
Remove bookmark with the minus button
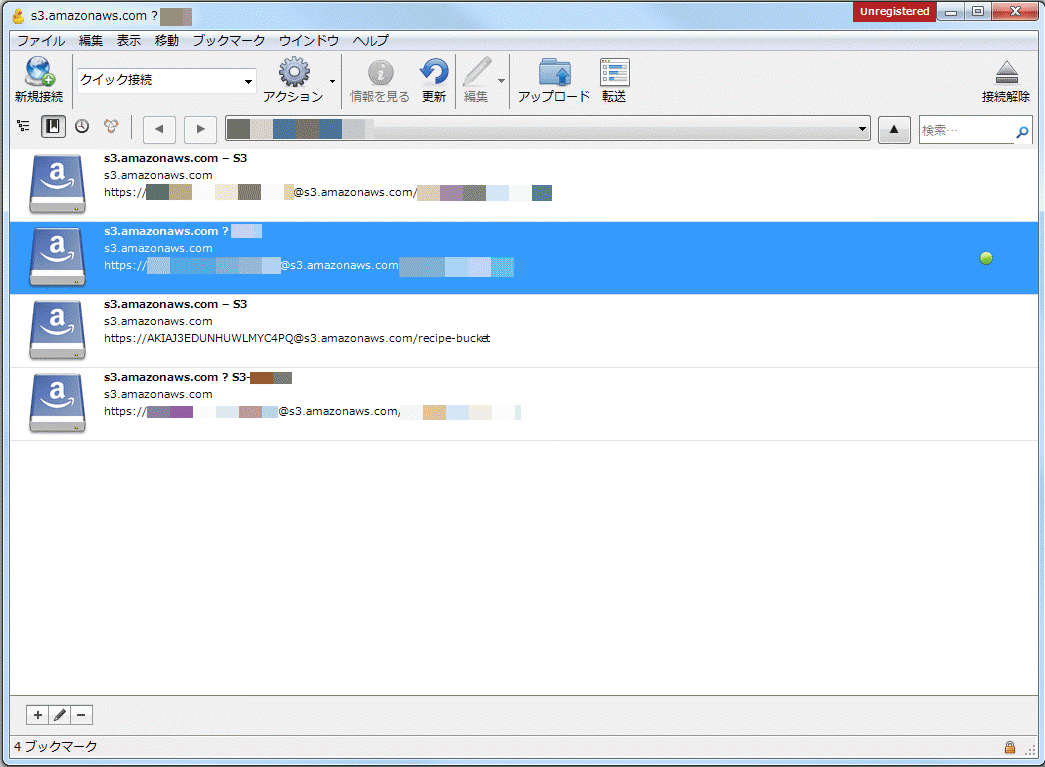point(81,715)
